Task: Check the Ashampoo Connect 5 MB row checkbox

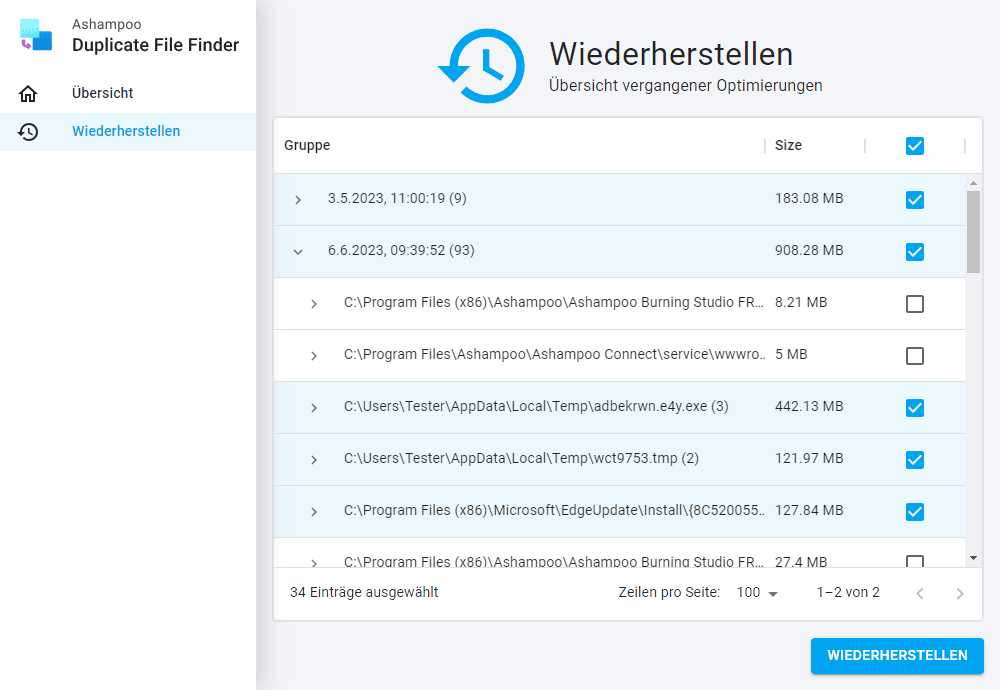Action: pyautogui.click(x=915, y=356)
